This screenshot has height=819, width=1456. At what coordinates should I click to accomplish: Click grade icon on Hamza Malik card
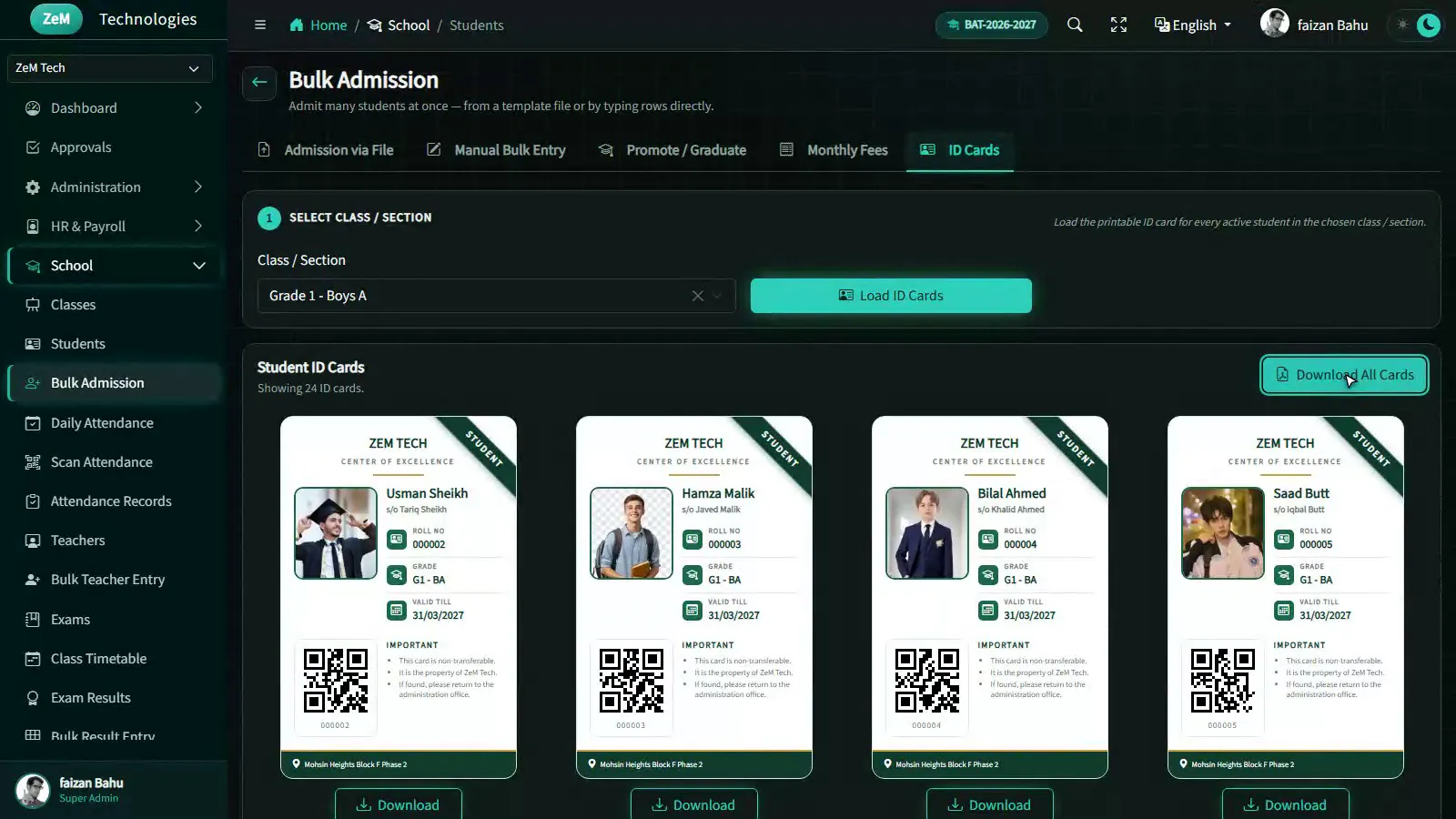tap(693, 575)
